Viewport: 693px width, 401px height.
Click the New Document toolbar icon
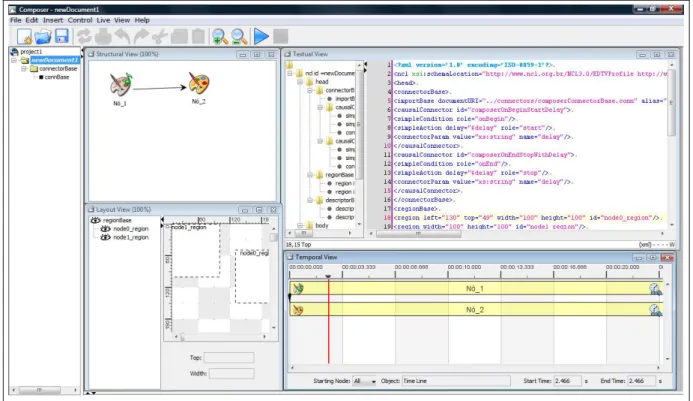[x=25, y=37]
